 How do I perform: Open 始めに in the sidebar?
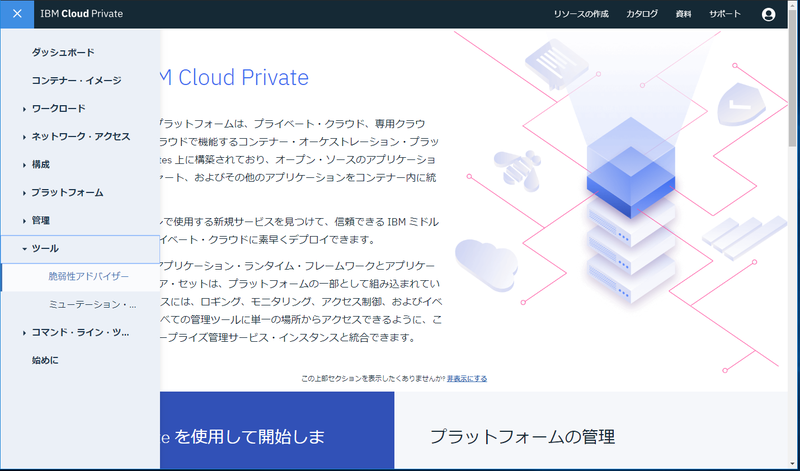click(x=45, y=360)
